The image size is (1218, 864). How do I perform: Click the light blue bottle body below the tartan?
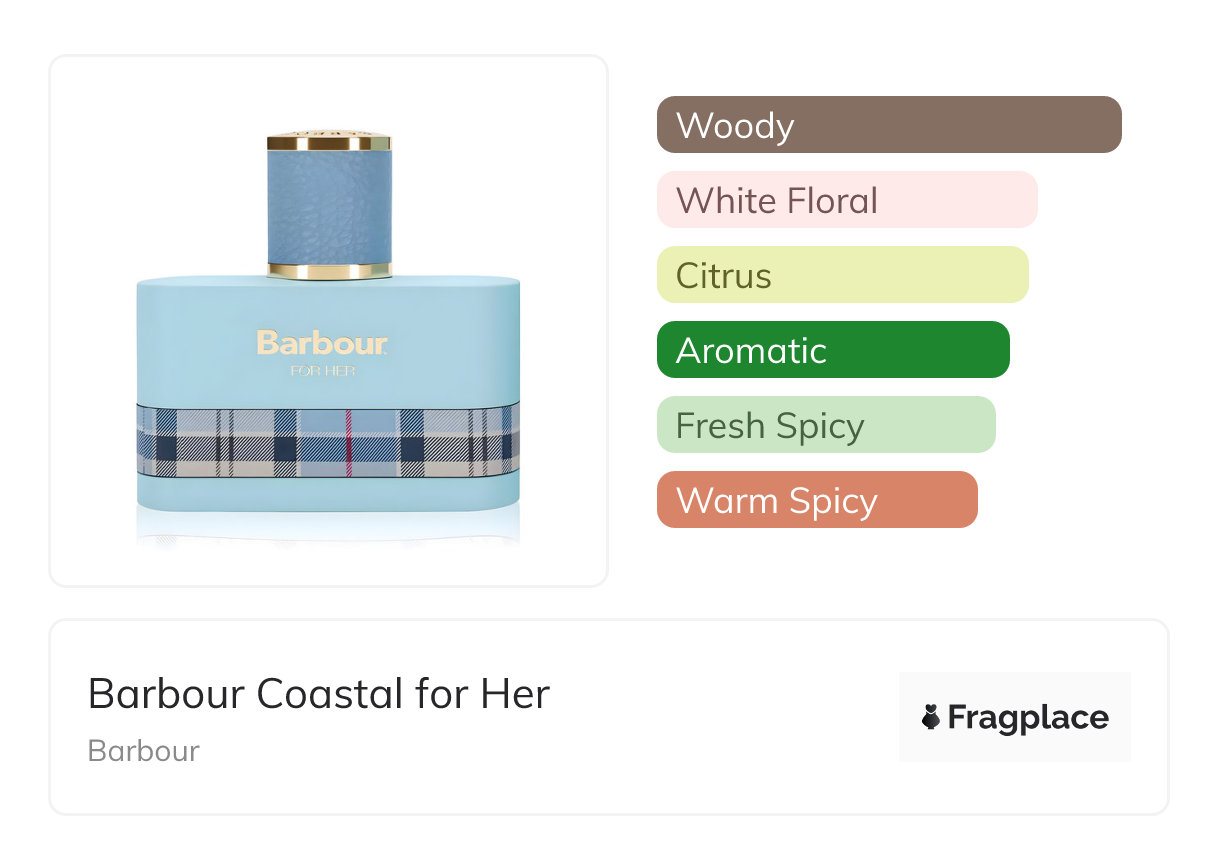[328, 494]
